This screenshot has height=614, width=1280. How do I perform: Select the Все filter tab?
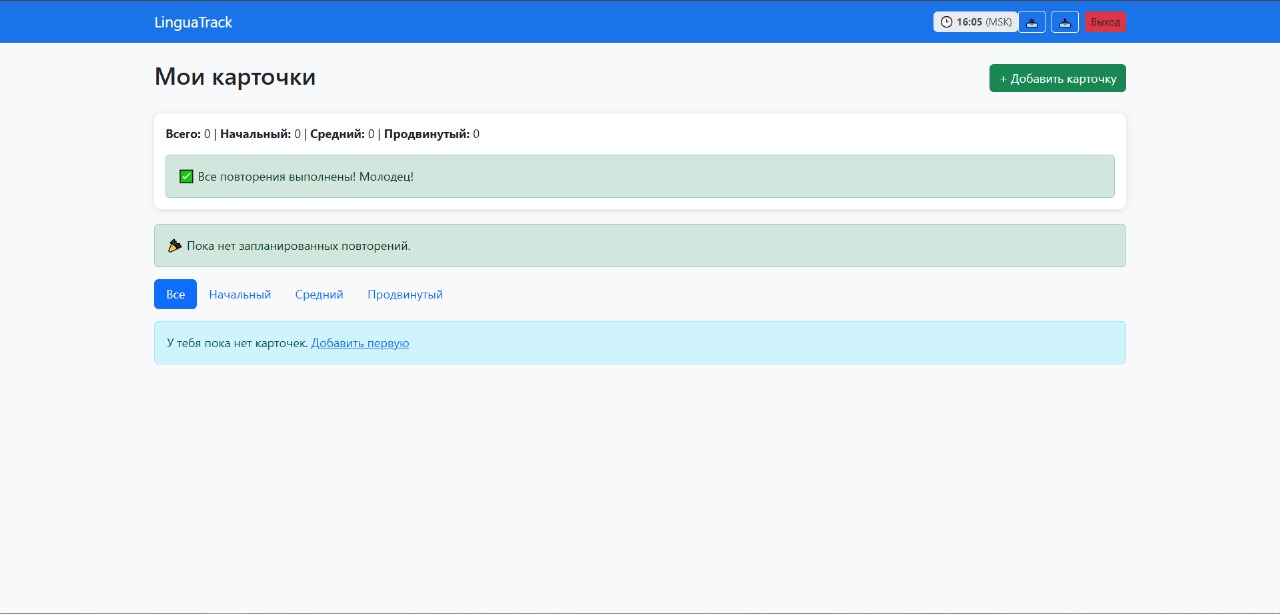click(x=175, y=294)
